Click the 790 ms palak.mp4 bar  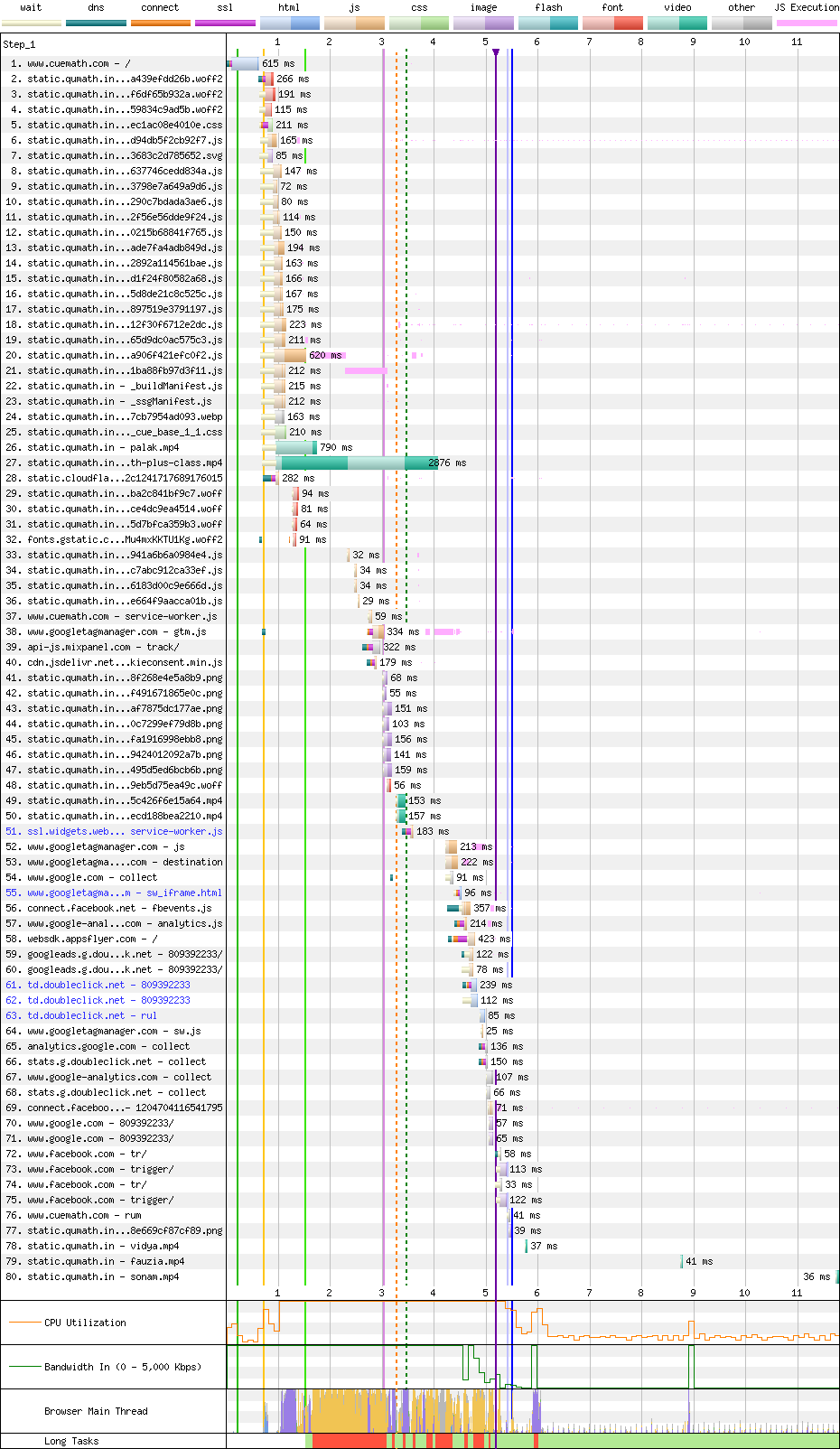pos(296,447)
